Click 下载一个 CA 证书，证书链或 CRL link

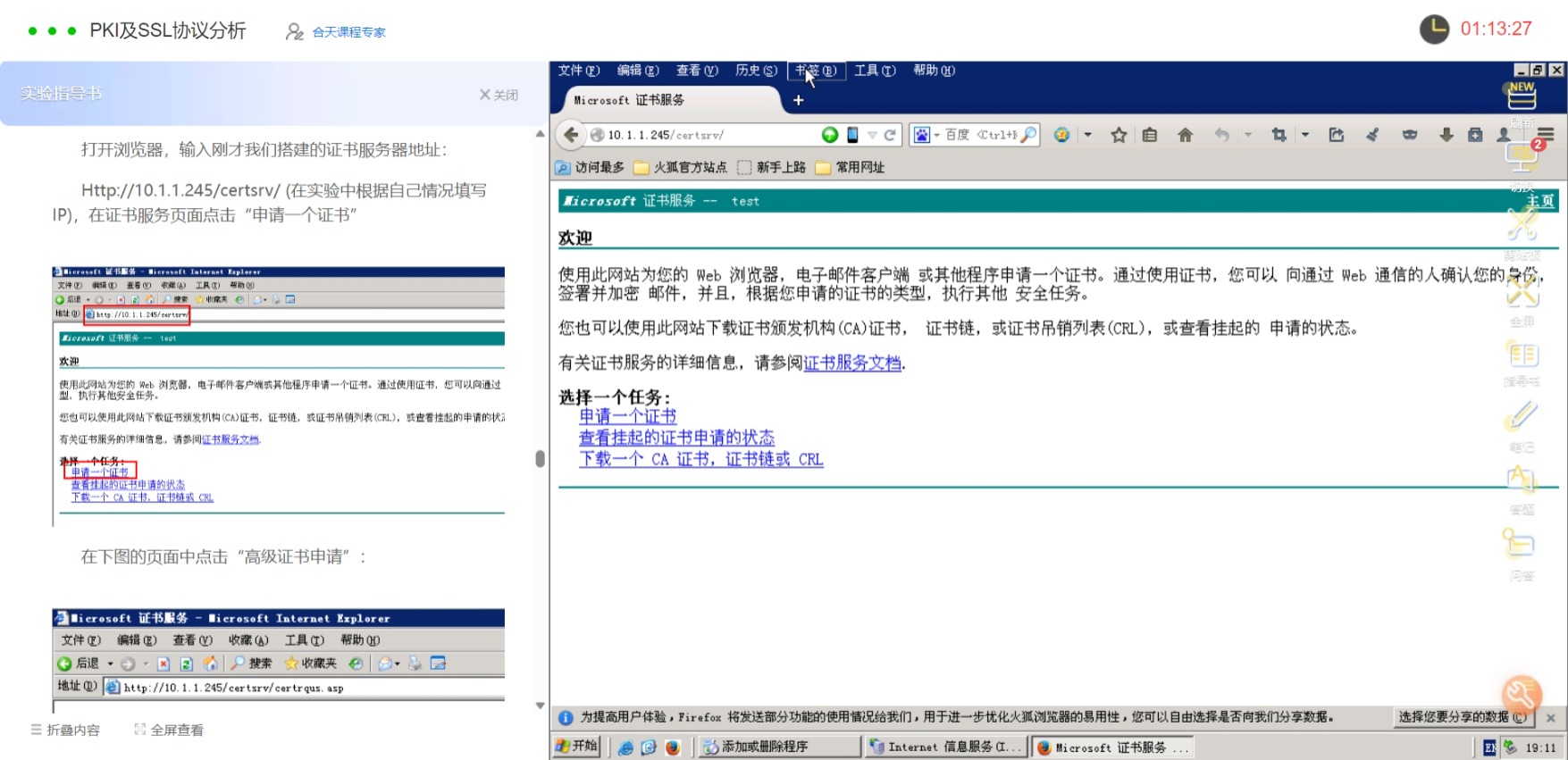point(700,459)
